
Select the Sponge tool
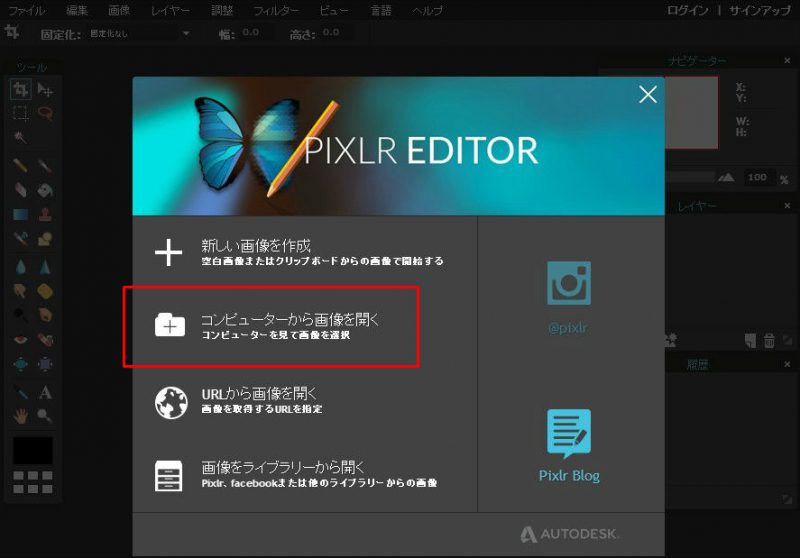click(x=45, y=291)
